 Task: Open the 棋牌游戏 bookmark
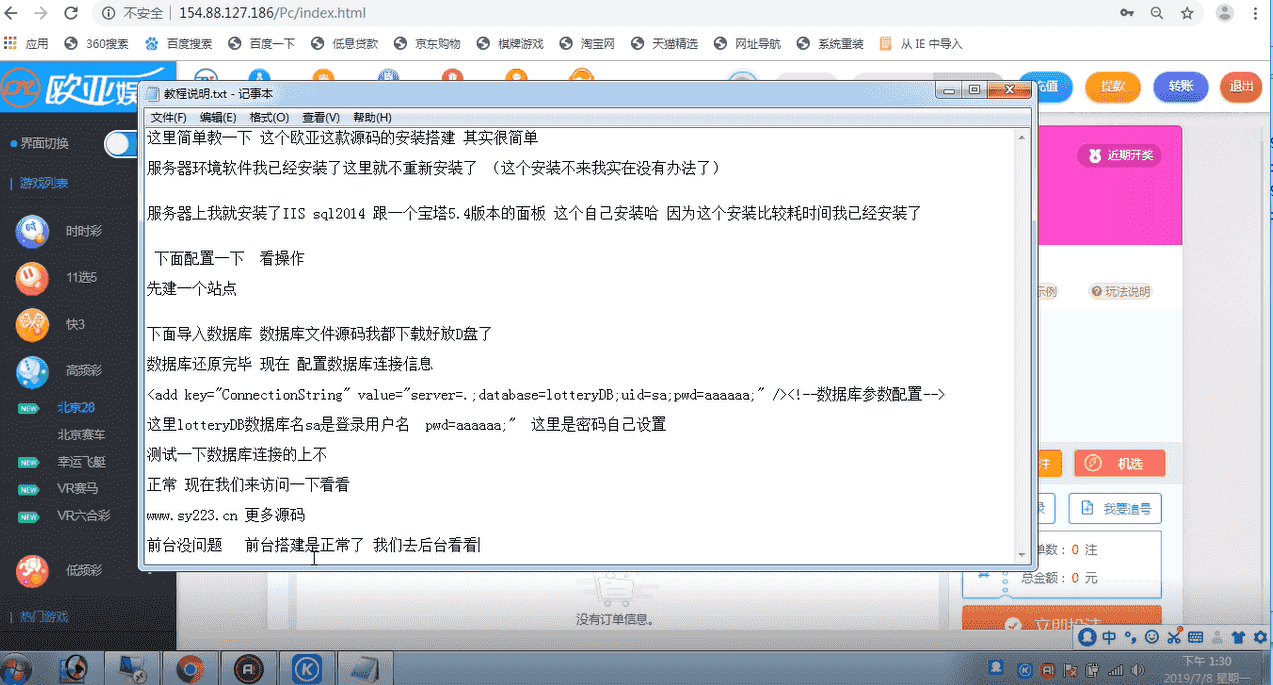tap(511, 44)
